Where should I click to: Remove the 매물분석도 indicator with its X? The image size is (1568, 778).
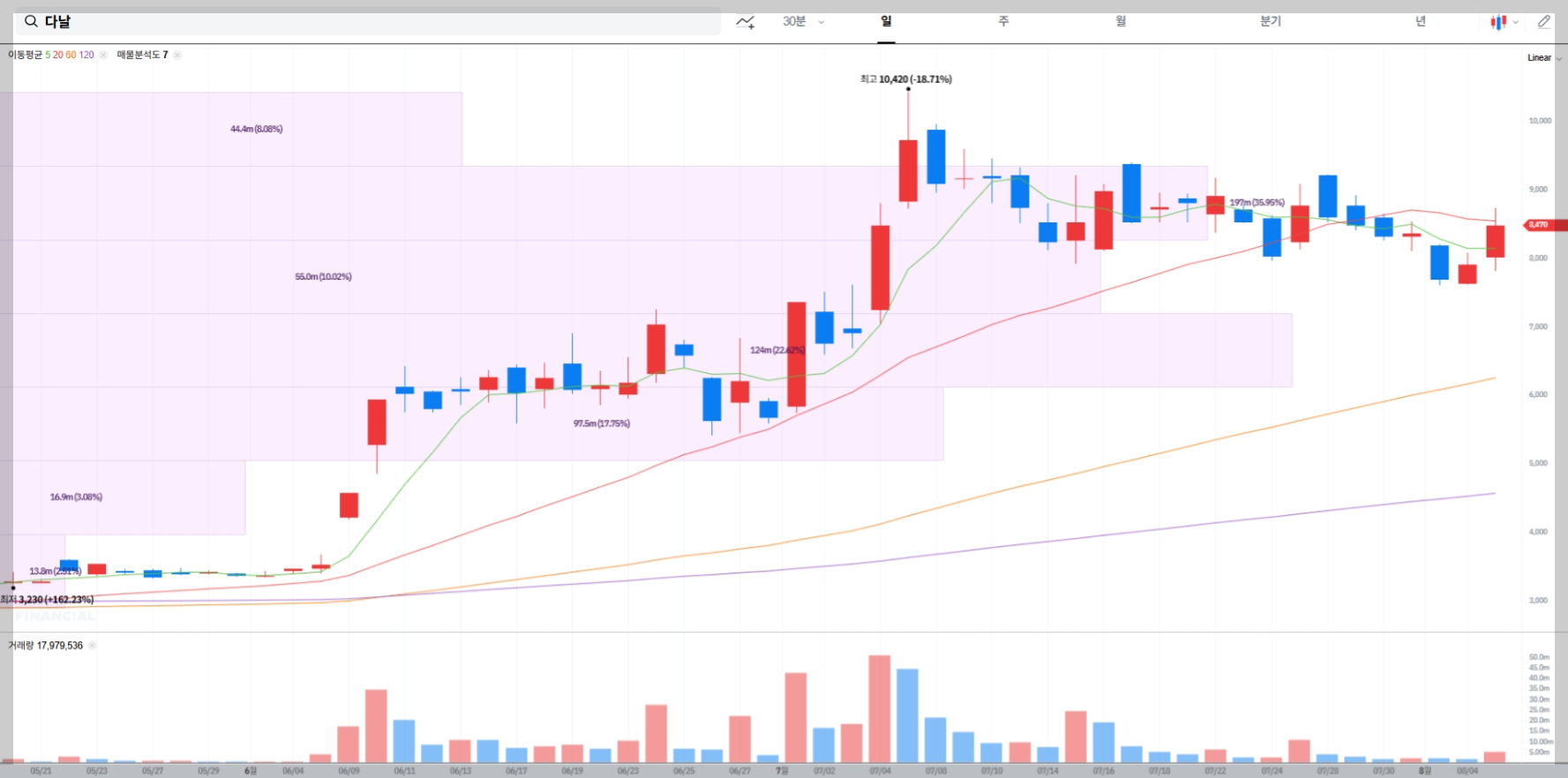[177, 55]
